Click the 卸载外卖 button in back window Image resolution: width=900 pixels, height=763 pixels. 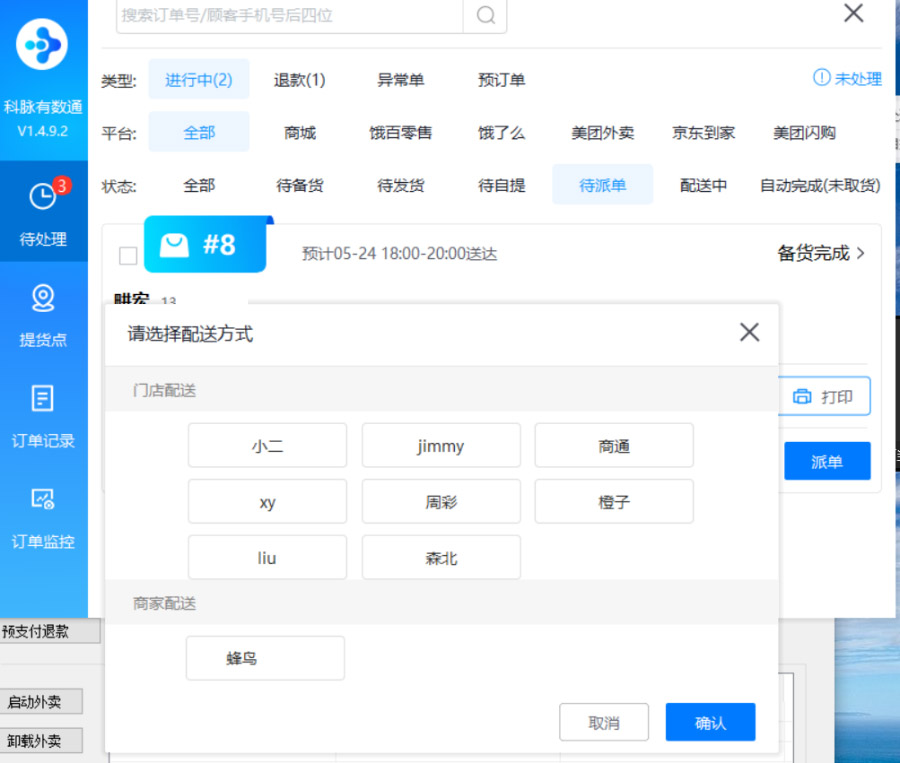tap(41, 741)
